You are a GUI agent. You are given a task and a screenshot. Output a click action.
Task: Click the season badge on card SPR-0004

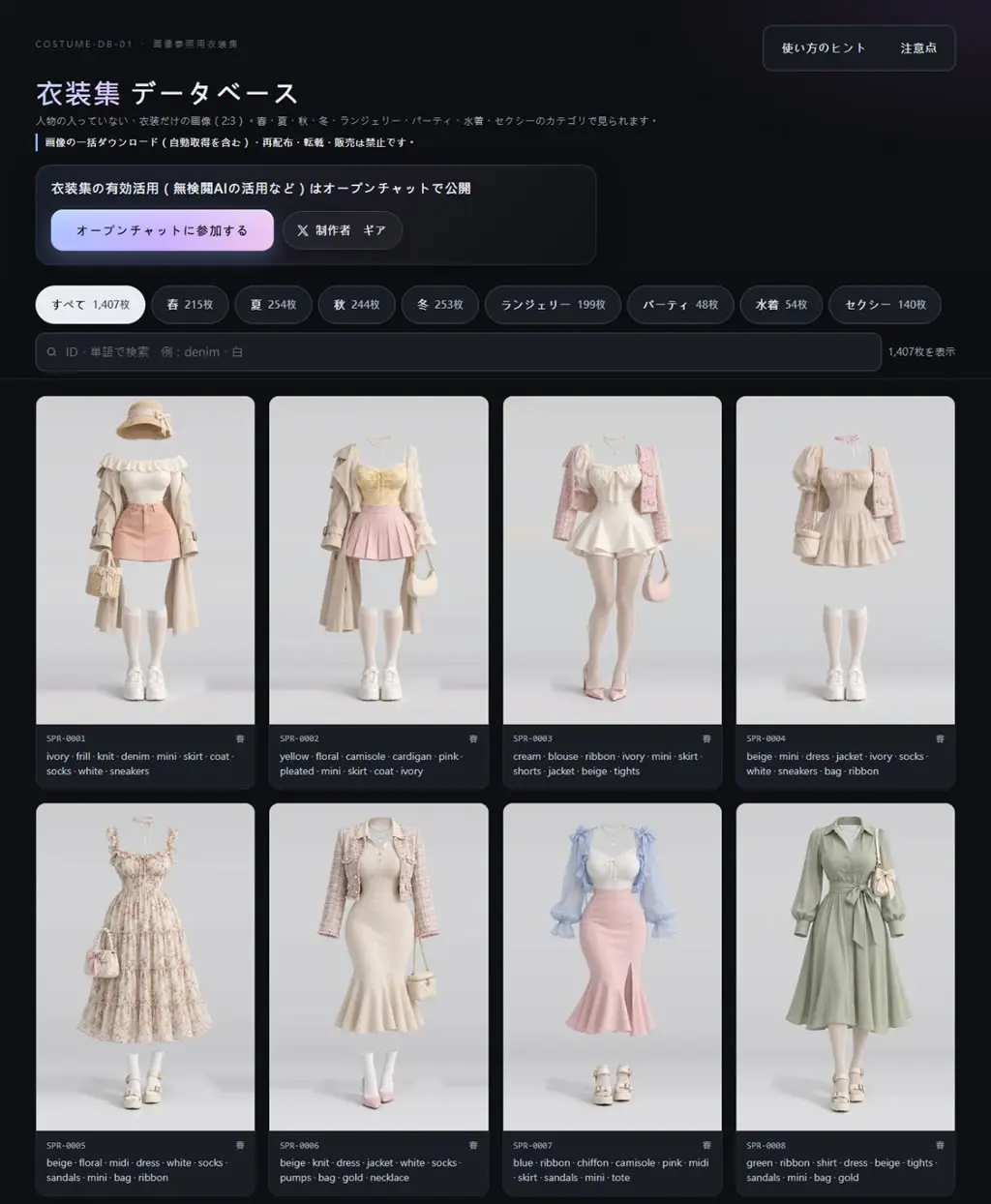[940, 738]
